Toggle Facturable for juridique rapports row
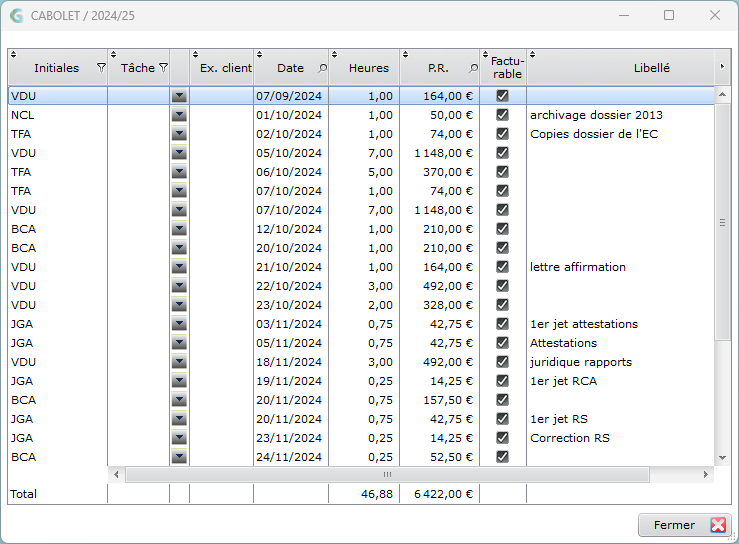The image size is (739, 544). pyautogui.click(x=502, y=362)
